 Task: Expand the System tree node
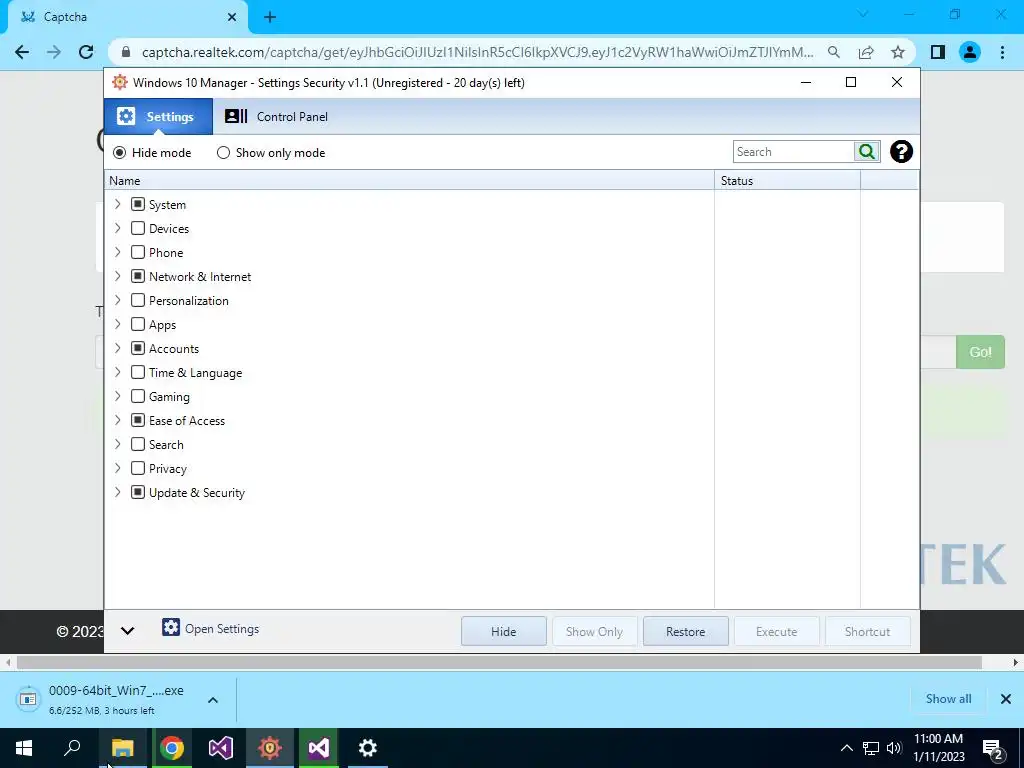click(118, 204)
